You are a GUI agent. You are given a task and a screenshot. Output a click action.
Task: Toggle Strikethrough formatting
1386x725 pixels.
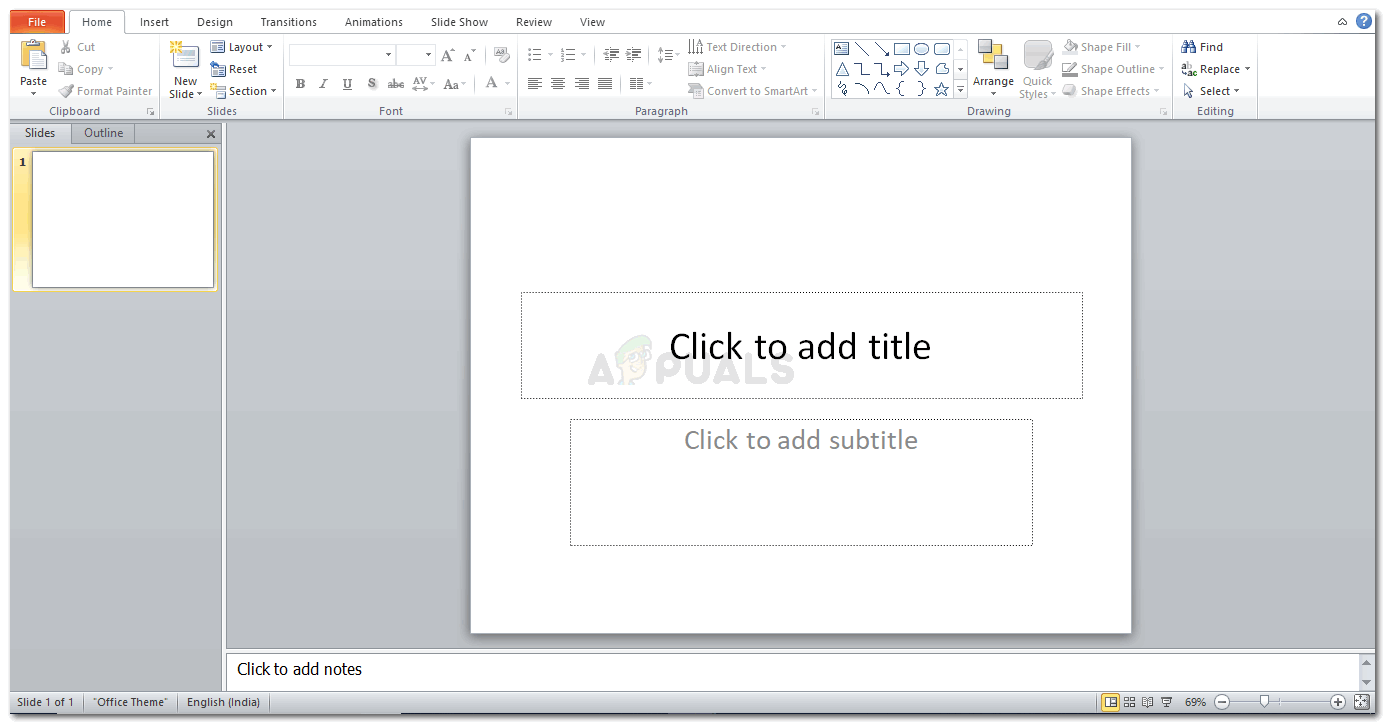396,84
